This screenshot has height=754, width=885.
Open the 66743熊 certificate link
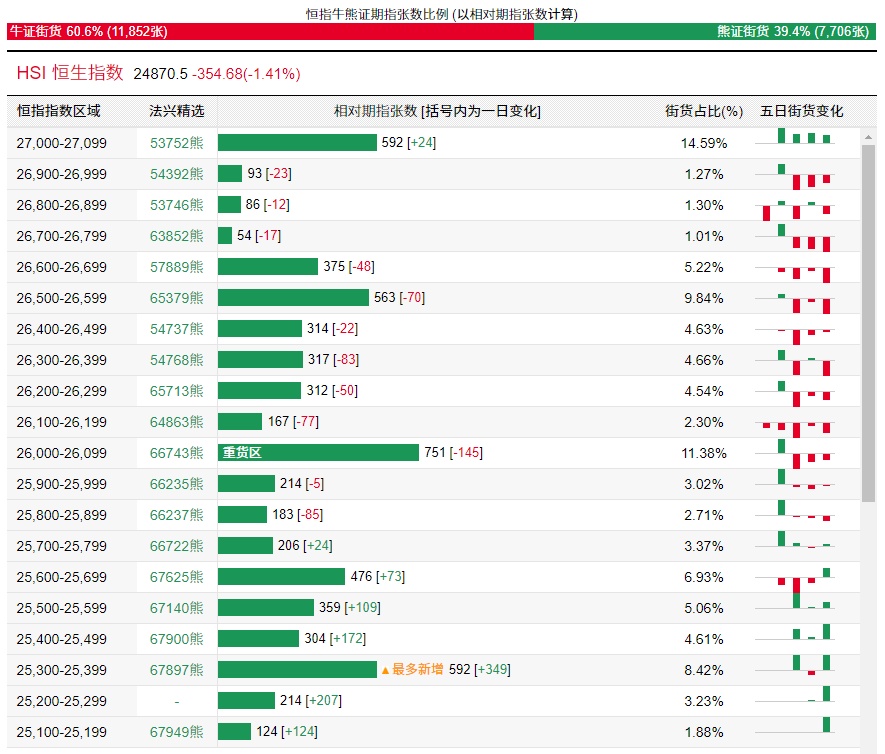(177, 453)
